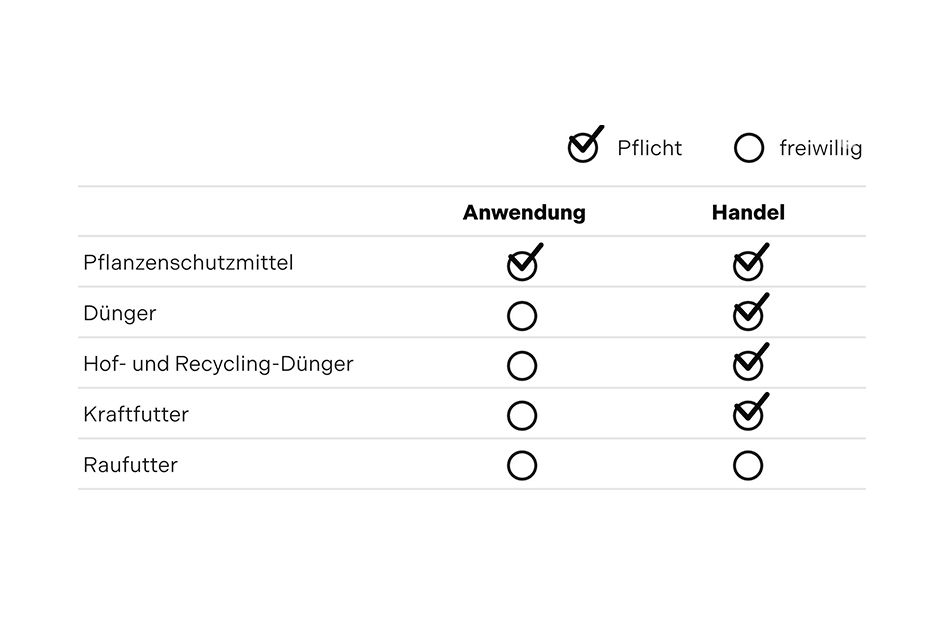Select Hof- und Recycling-Dünger Anwendung circle
The image size is (952, 637).
click(x=522, y=366)
